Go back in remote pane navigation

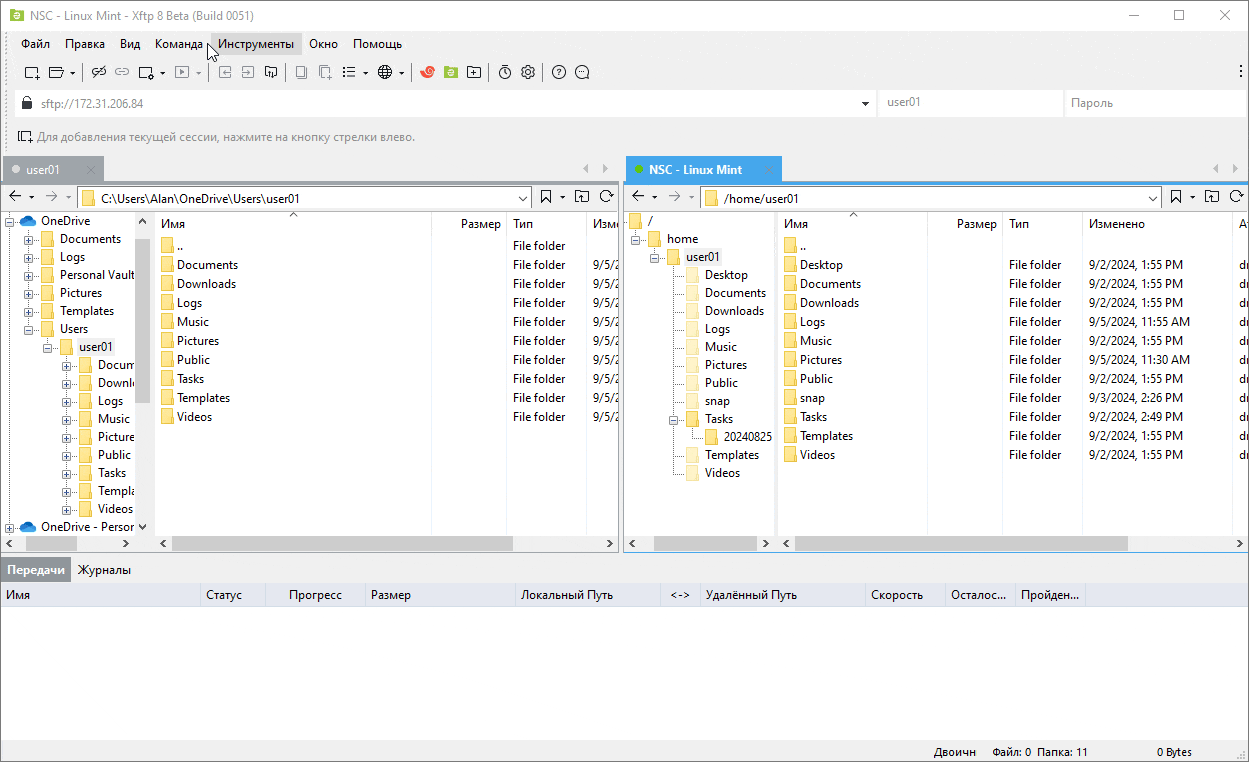click(638, 197)
